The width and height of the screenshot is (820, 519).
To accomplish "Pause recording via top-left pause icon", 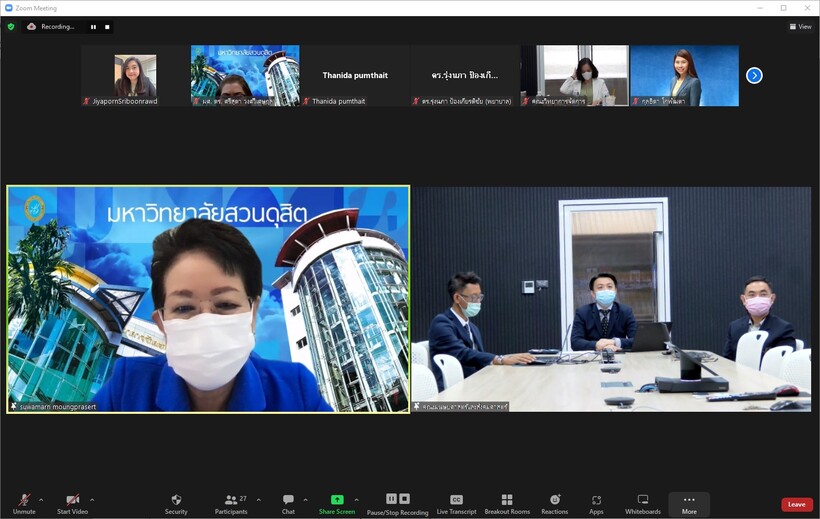I will [93, 27].
